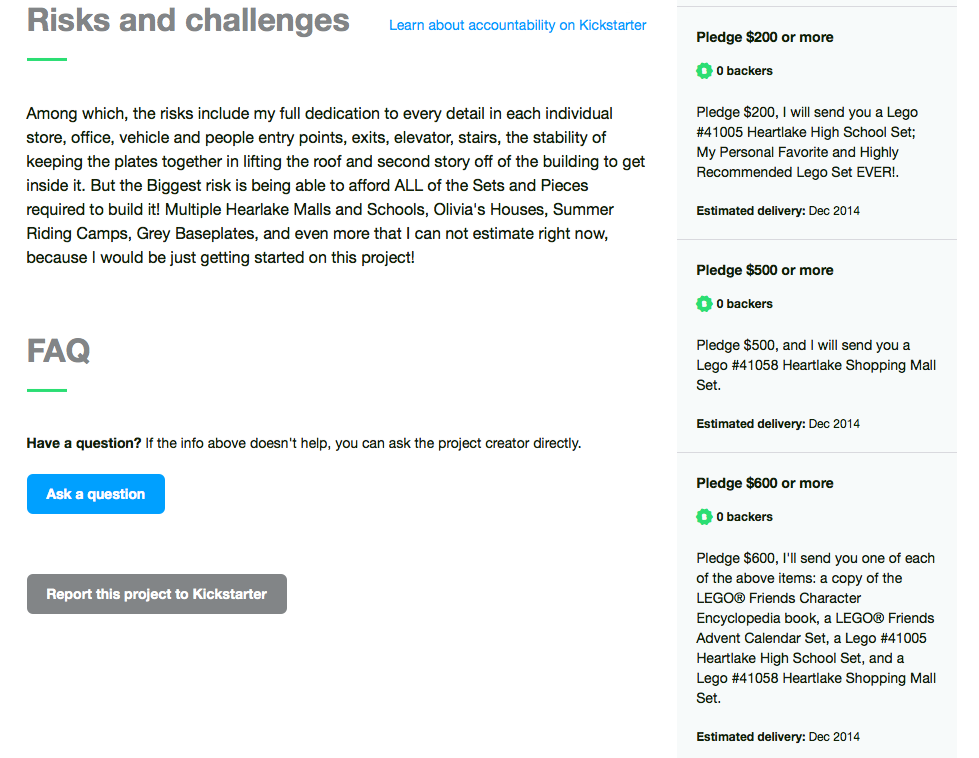The image size is (979, 758).
Task: Click the 'Risks and challenges' heading
Action: [188, 20]
